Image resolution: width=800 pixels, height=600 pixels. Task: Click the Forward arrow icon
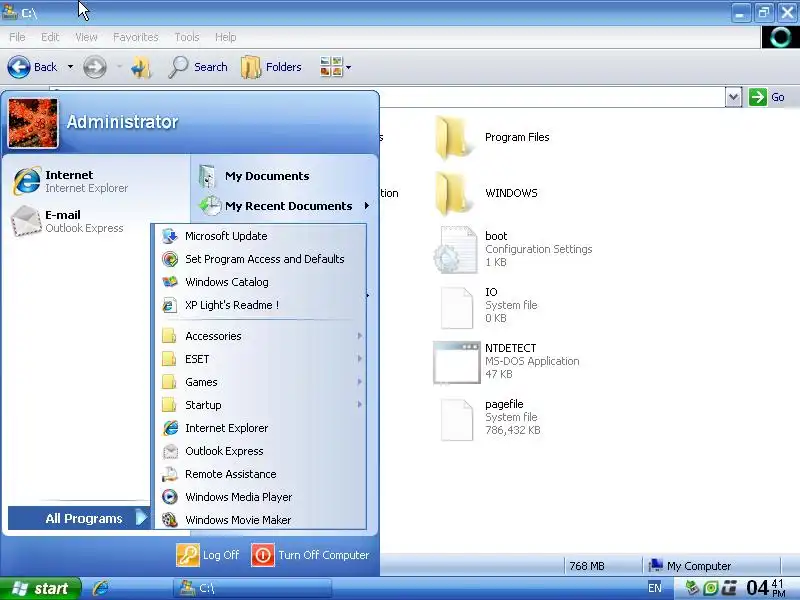tap(95, 67)
